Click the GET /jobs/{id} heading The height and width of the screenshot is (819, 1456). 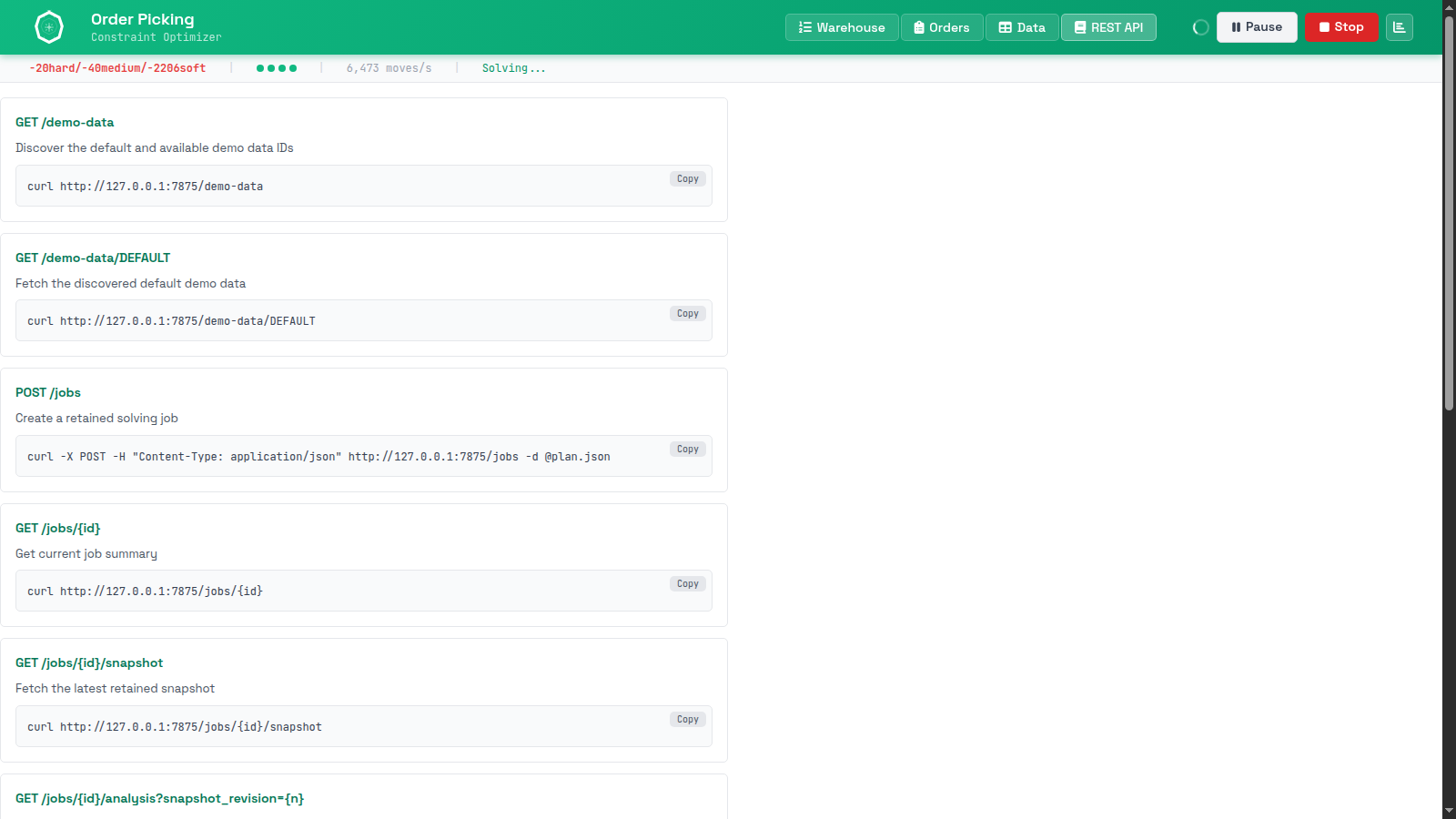(58, 528)
